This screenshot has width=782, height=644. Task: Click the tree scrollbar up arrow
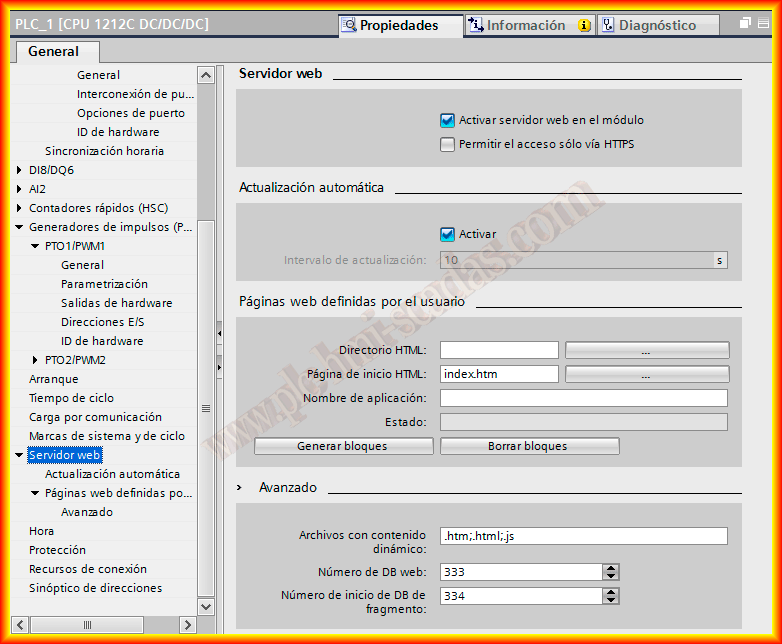coord(206,75)
